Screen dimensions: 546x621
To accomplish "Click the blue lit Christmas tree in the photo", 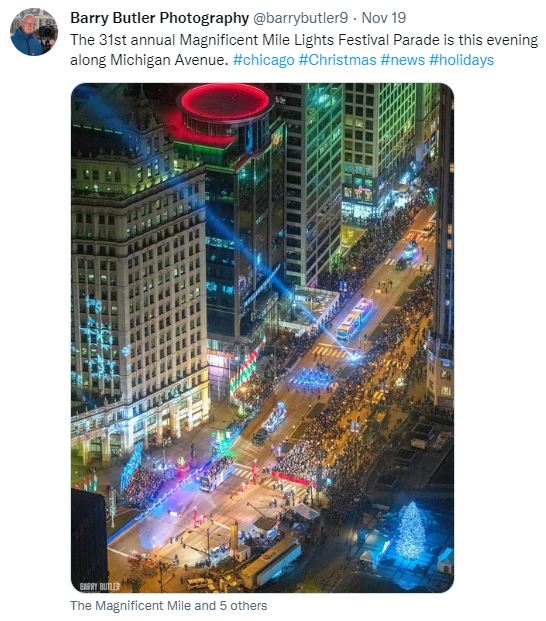I will (411, 531).
